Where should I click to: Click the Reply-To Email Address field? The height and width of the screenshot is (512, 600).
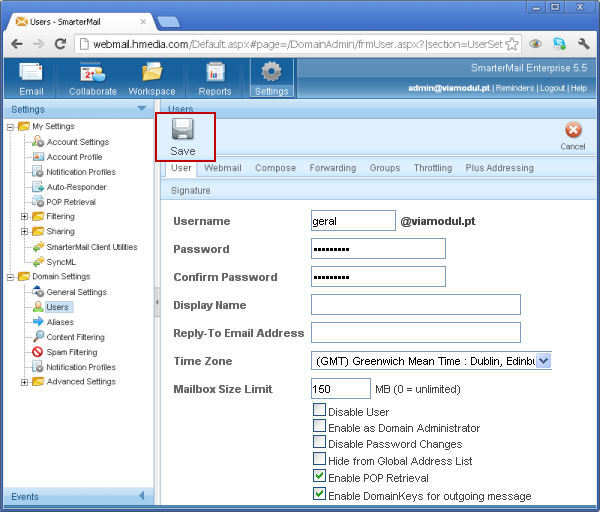click(x=416, y=333)
